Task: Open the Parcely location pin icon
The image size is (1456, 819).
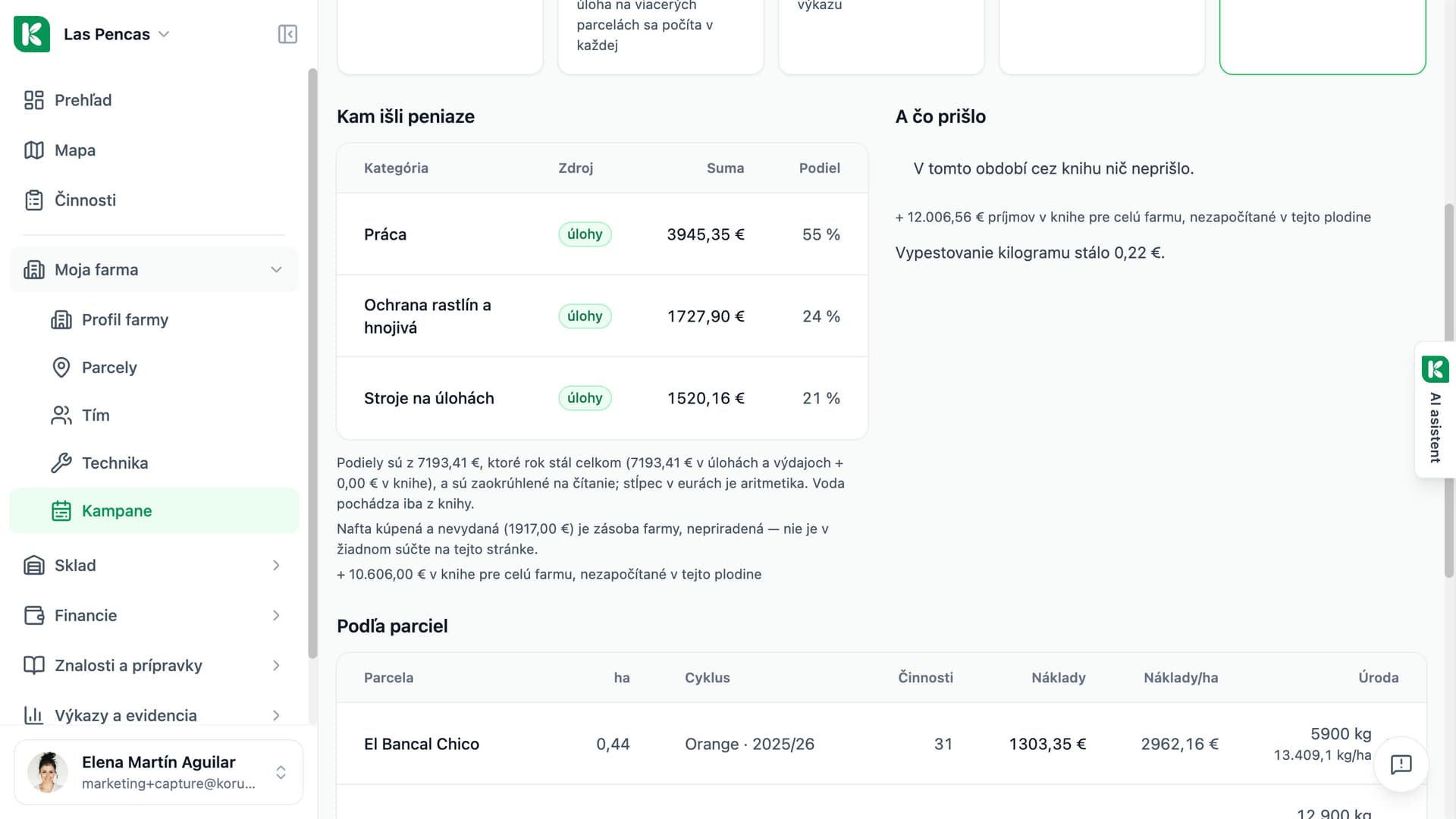Action: point(61,368)
